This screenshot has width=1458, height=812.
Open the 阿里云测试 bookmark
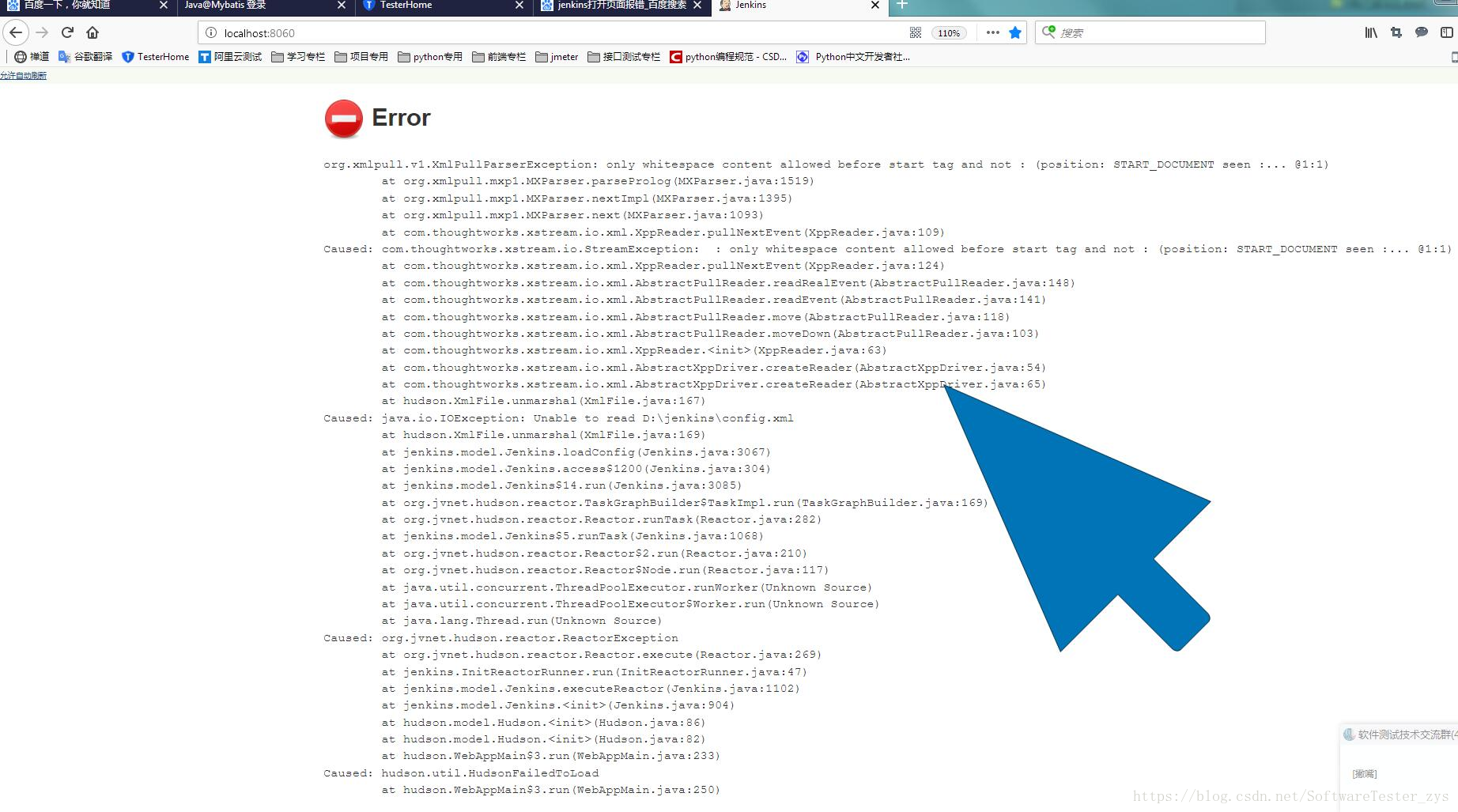[230, 57]
